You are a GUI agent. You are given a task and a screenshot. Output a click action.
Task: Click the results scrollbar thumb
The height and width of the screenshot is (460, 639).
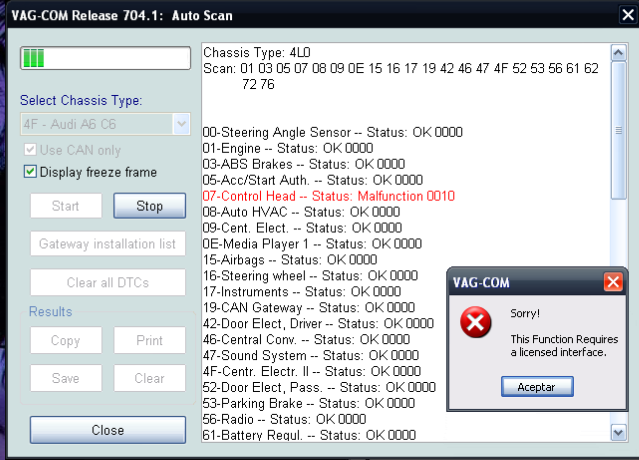coord(619,130)
